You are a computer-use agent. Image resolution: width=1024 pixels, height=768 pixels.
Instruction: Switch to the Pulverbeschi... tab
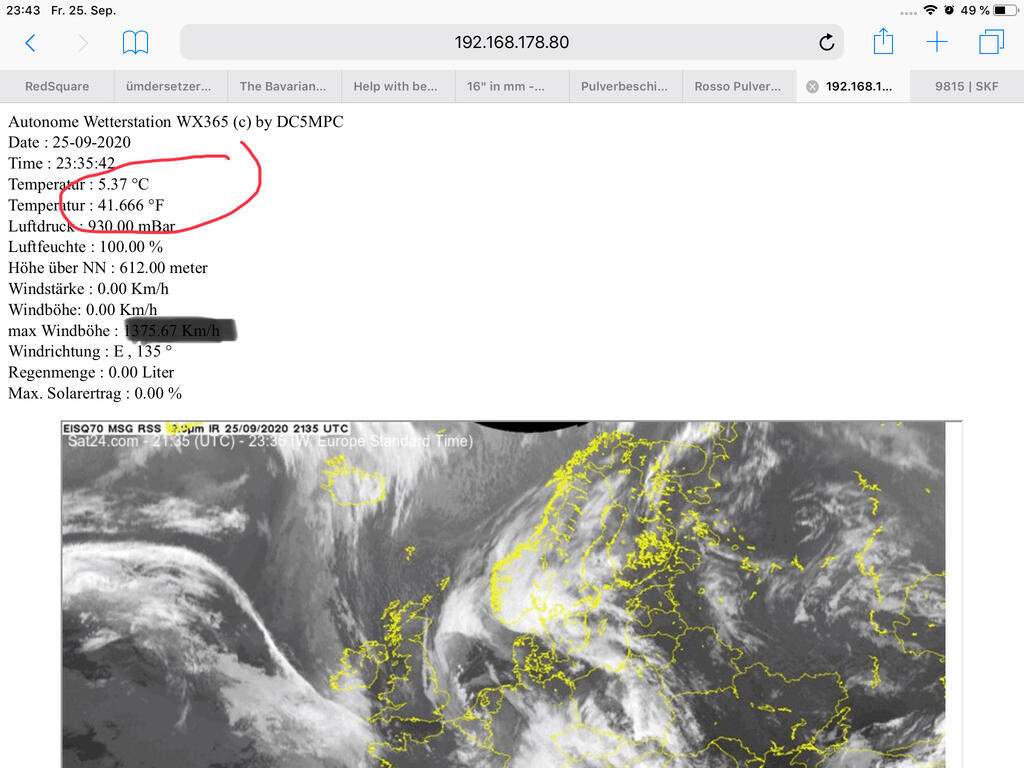pyautogui.click(x=624, y=87)
